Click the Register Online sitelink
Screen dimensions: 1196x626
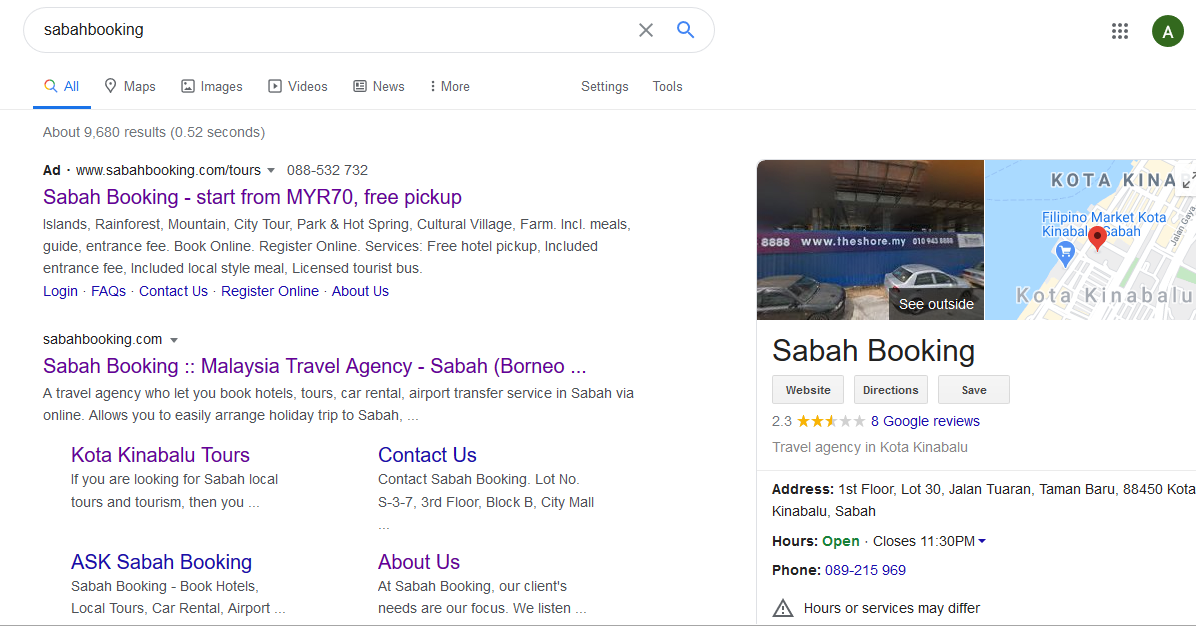pos(270,291)
